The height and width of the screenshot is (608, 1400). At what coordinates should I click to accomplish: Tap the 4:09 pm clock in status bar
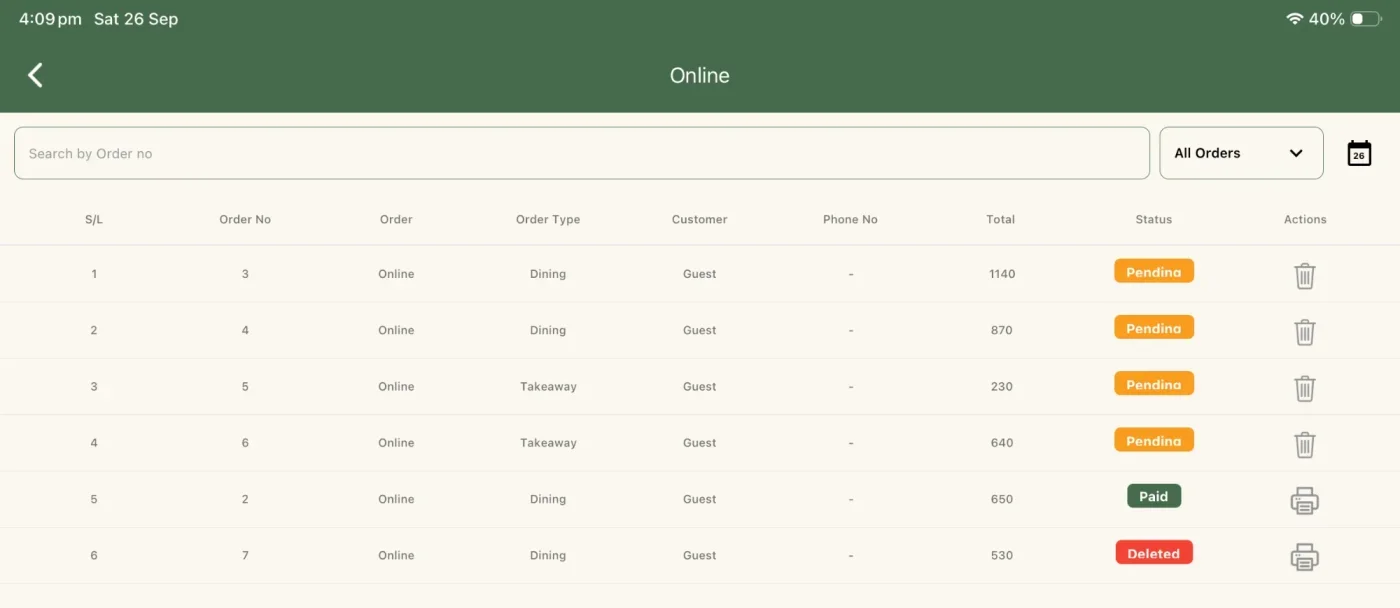50,19
